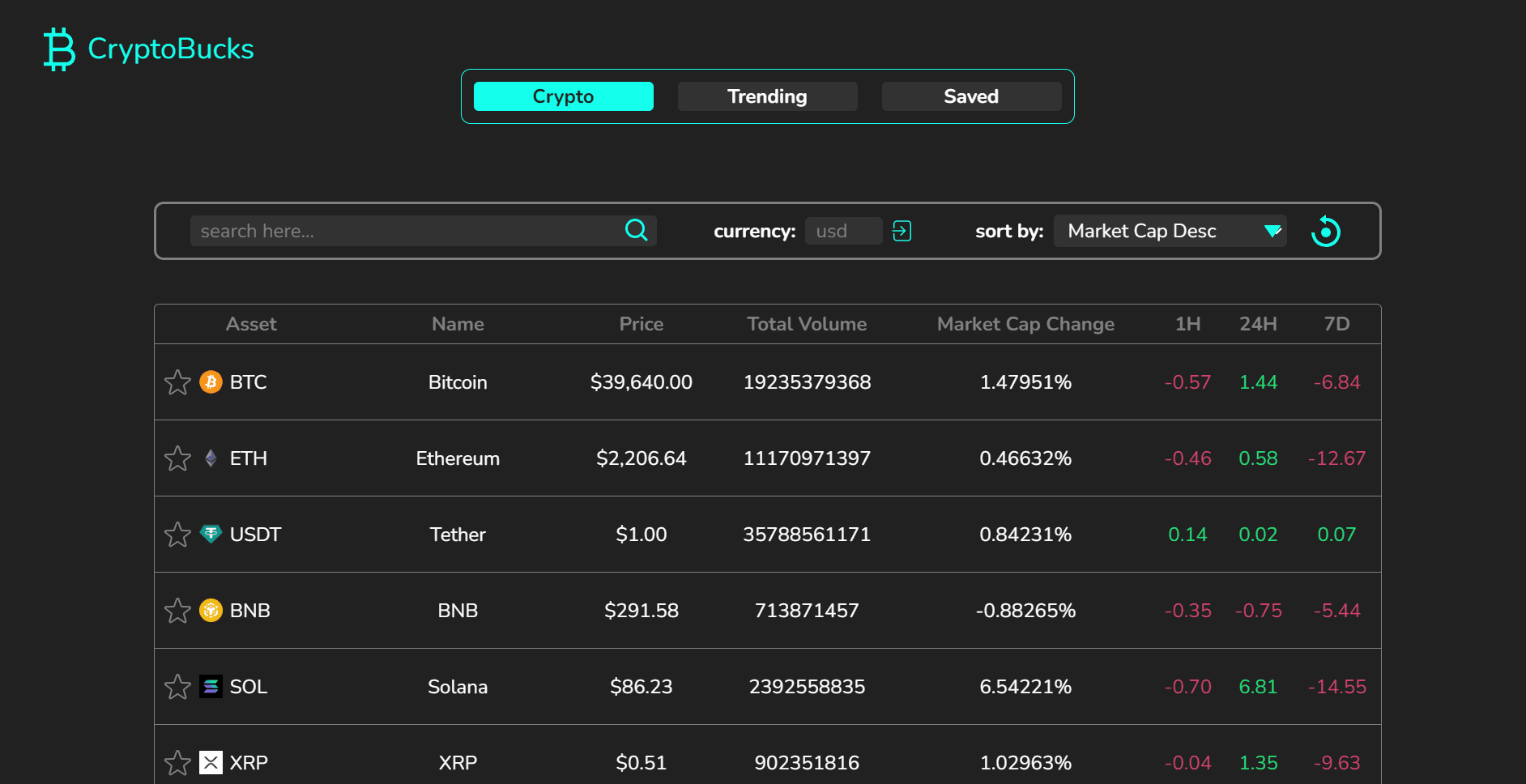Click the BTC asset symbol
Image resolution: width=1526 pixels, height=784 pixels.
(248, 382)
